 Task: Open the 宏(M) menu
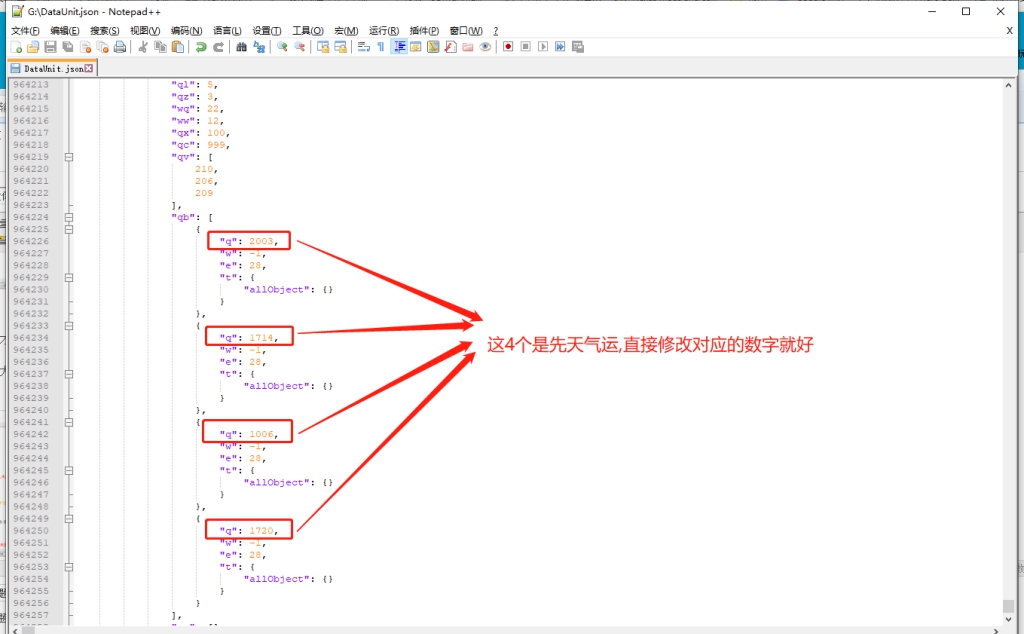click(x=346, y=31)
